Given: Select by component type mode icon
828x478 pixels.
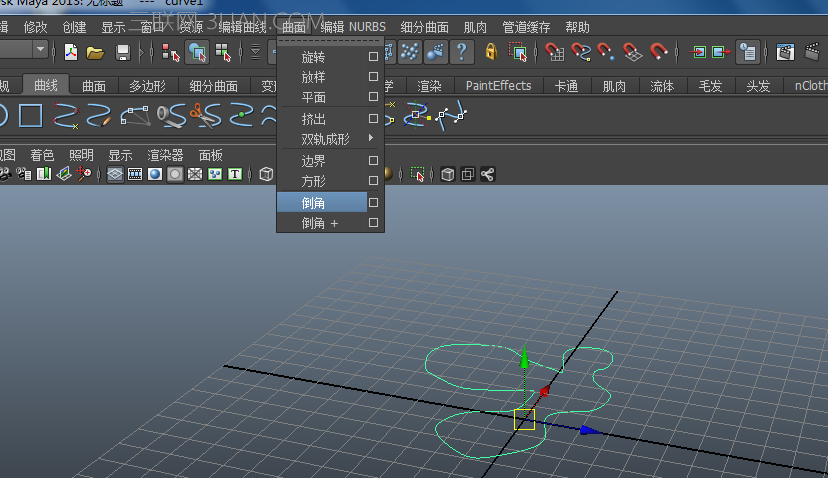Looking at the screenshot, I should tap(223, 52).
